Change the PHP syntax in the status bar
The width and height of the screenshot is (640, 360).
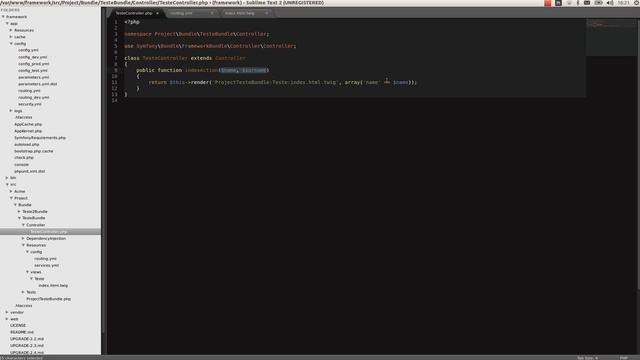624,358
